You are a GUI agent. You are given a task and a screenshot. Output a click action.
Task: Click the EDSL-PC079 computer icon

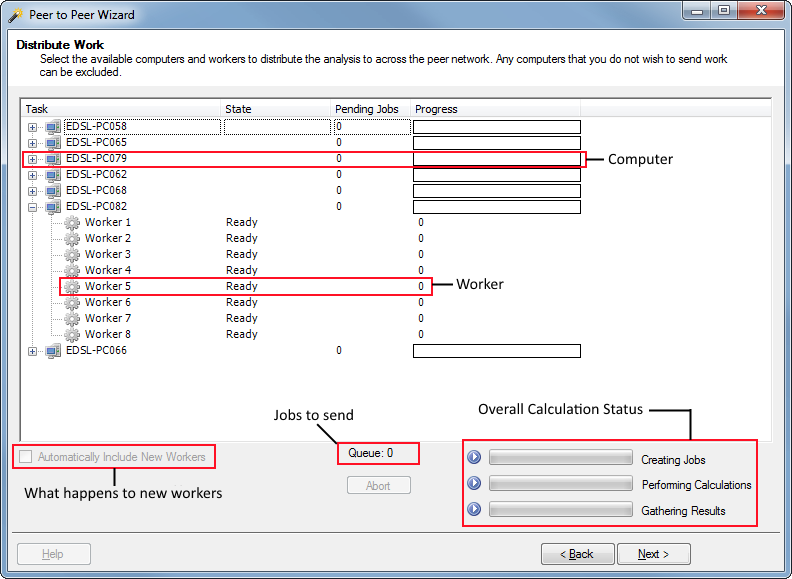tap(53, 159)
